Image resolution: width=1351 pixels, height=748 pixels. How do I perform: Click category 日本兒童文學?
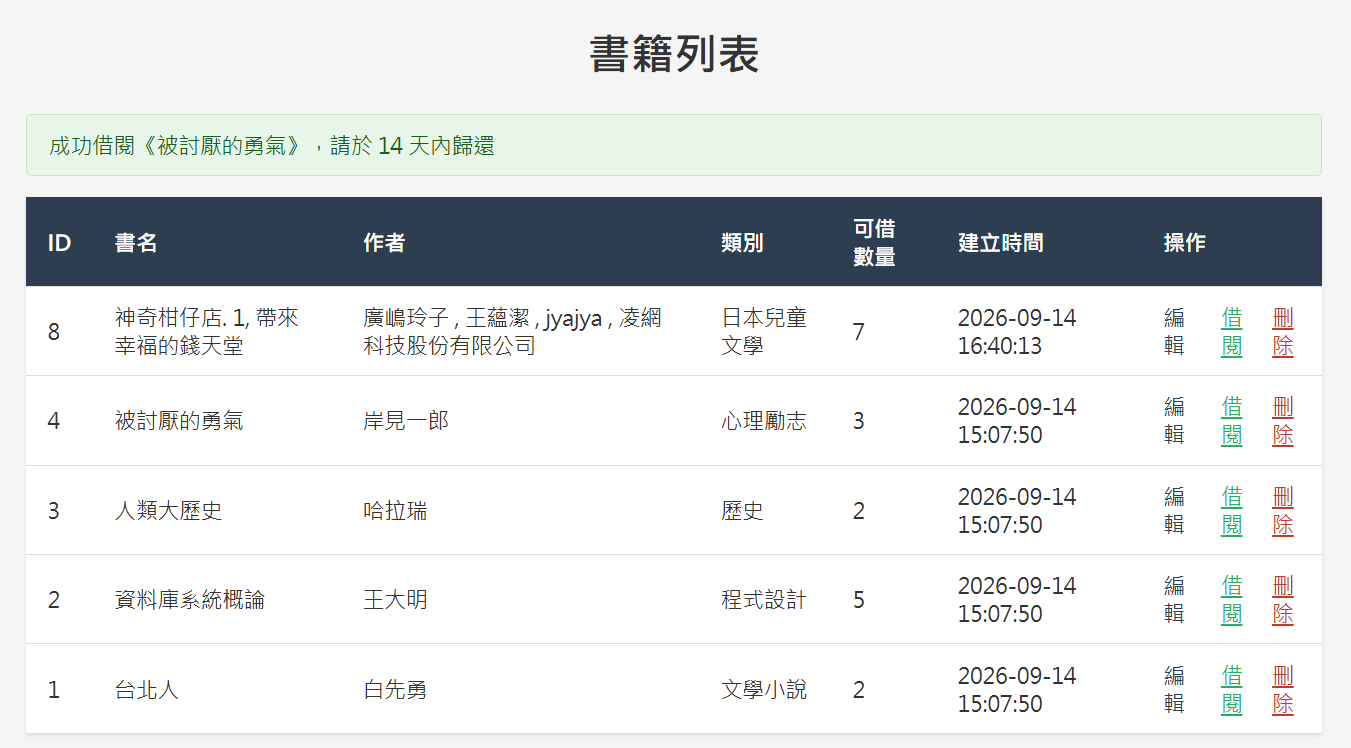[764, 332]
